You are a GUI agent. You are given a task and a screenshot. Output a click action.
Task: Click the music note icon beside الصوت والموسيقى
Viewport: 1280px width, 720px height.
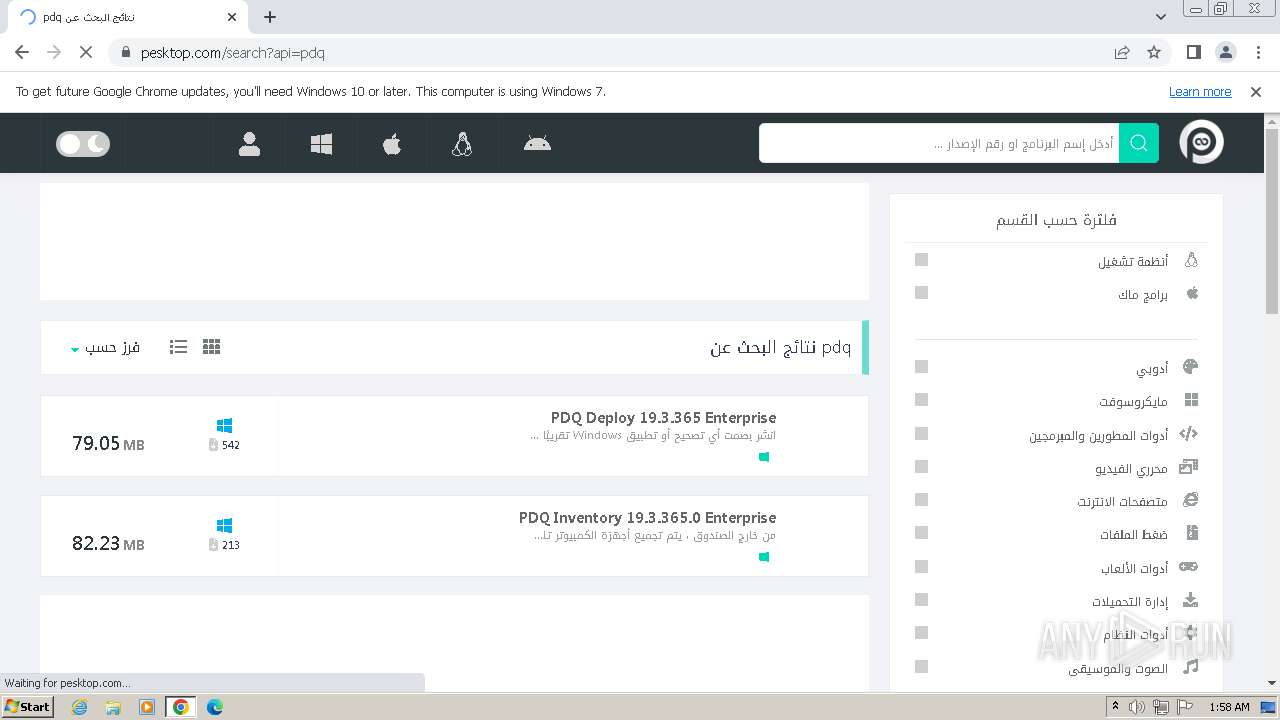(1190, 666)
